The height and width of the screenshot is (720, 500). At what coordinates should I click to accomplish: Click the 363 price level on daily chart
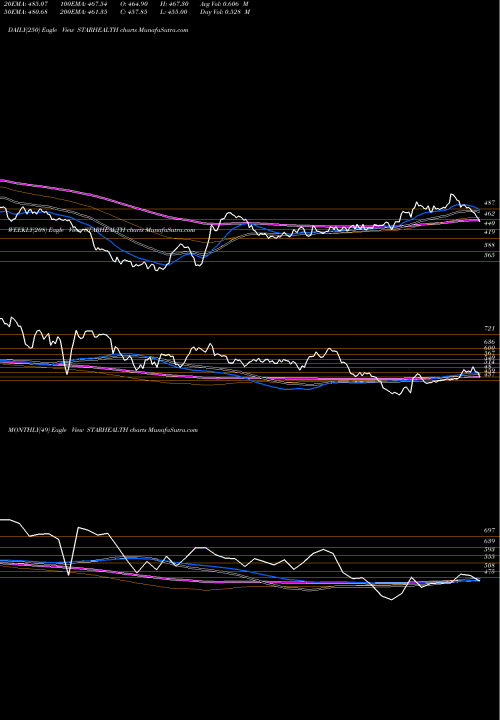click(x=489, y=255)
